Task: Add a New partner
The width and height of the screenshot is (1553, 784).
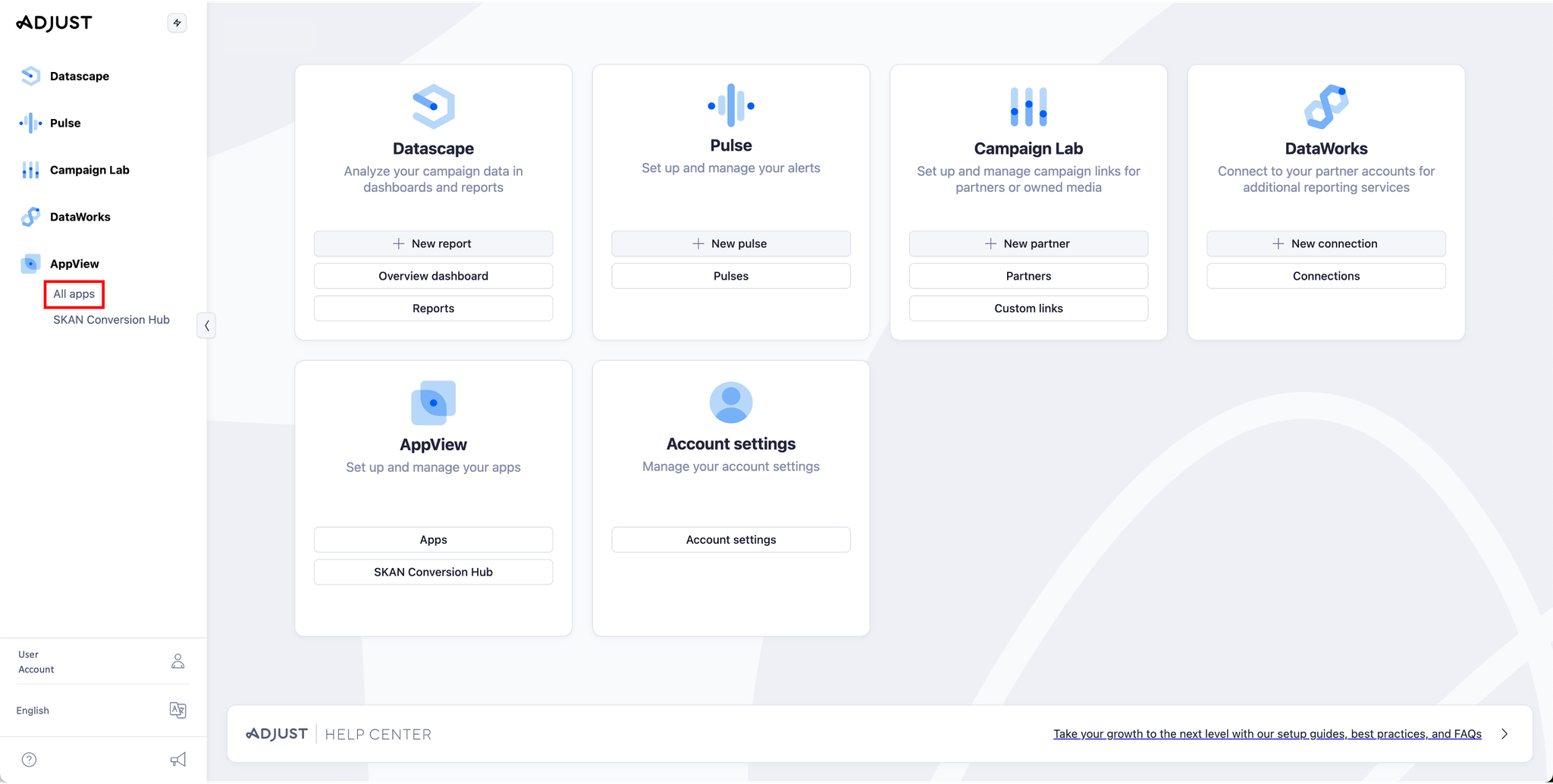Action: [1028, 243]
